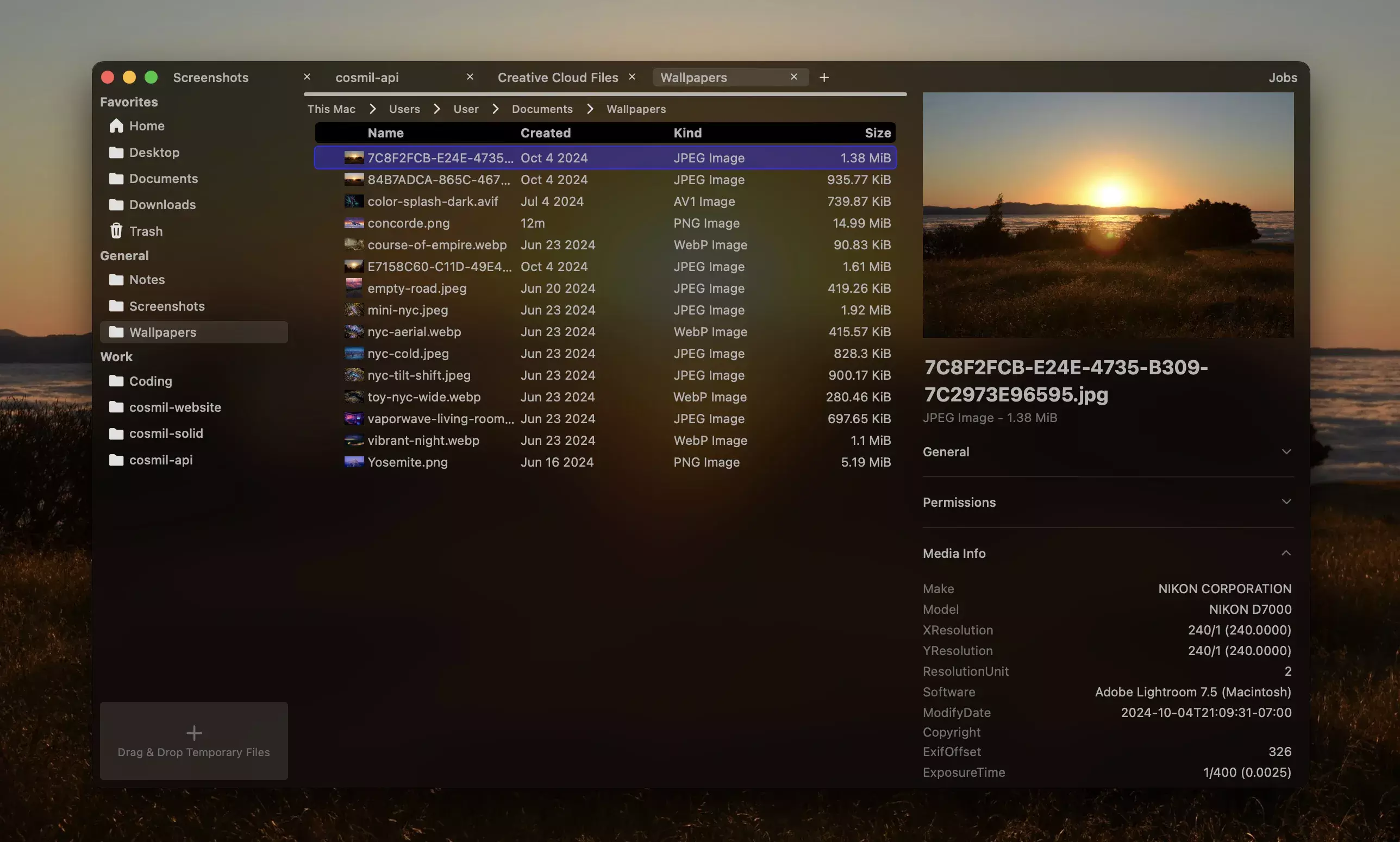
Task: Click the Home icon in Favorites
Action: pyautogui.click(x=116, y=126)
